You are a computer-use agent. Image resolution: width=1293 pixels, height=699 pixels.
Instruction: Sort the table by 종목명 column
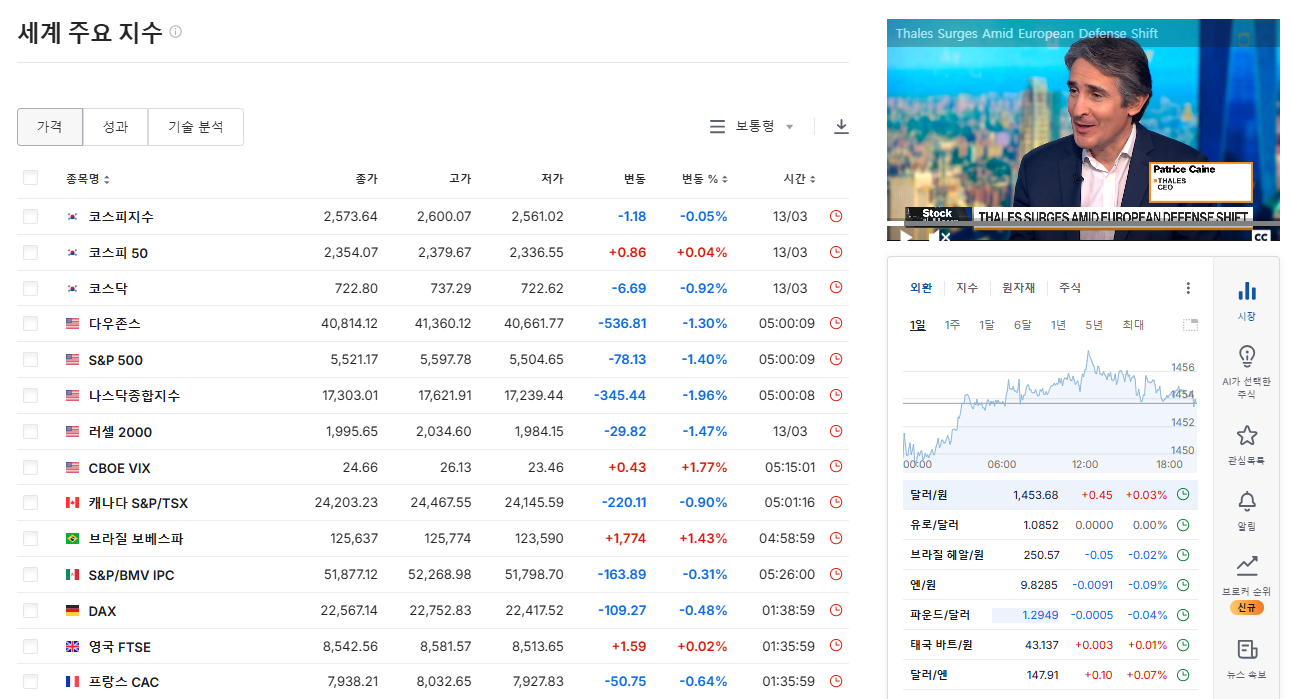(88, 179)
